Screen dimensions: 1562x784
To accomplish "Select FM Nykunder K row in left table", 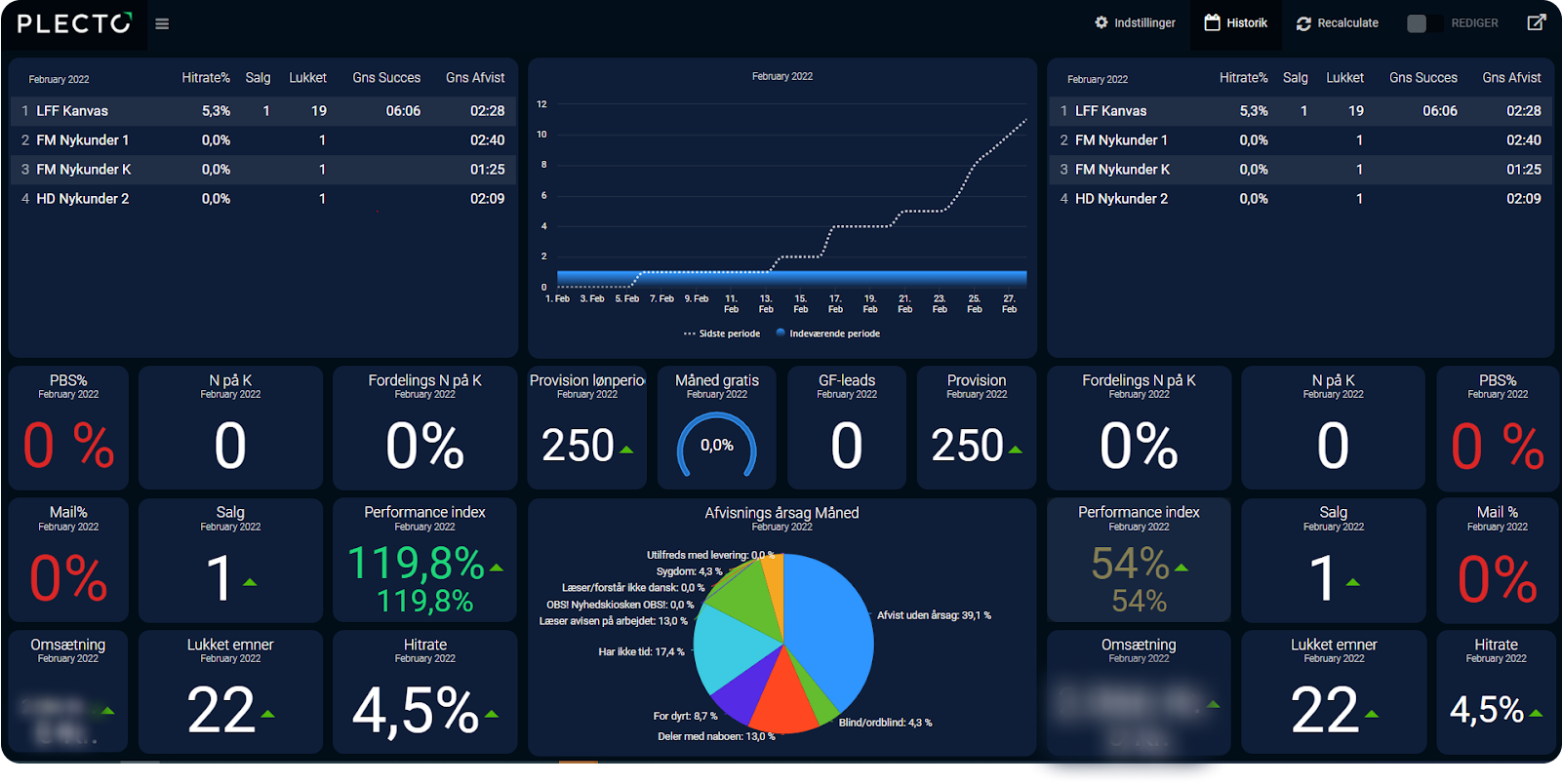I will [x=262, y=170].
